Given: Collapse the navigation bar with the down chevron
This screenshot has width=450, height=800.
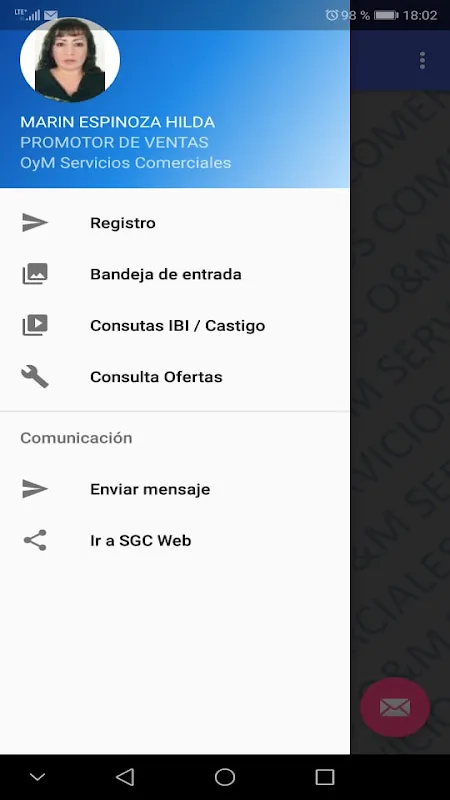Looking at the screenshot, I should click(37, 777).
